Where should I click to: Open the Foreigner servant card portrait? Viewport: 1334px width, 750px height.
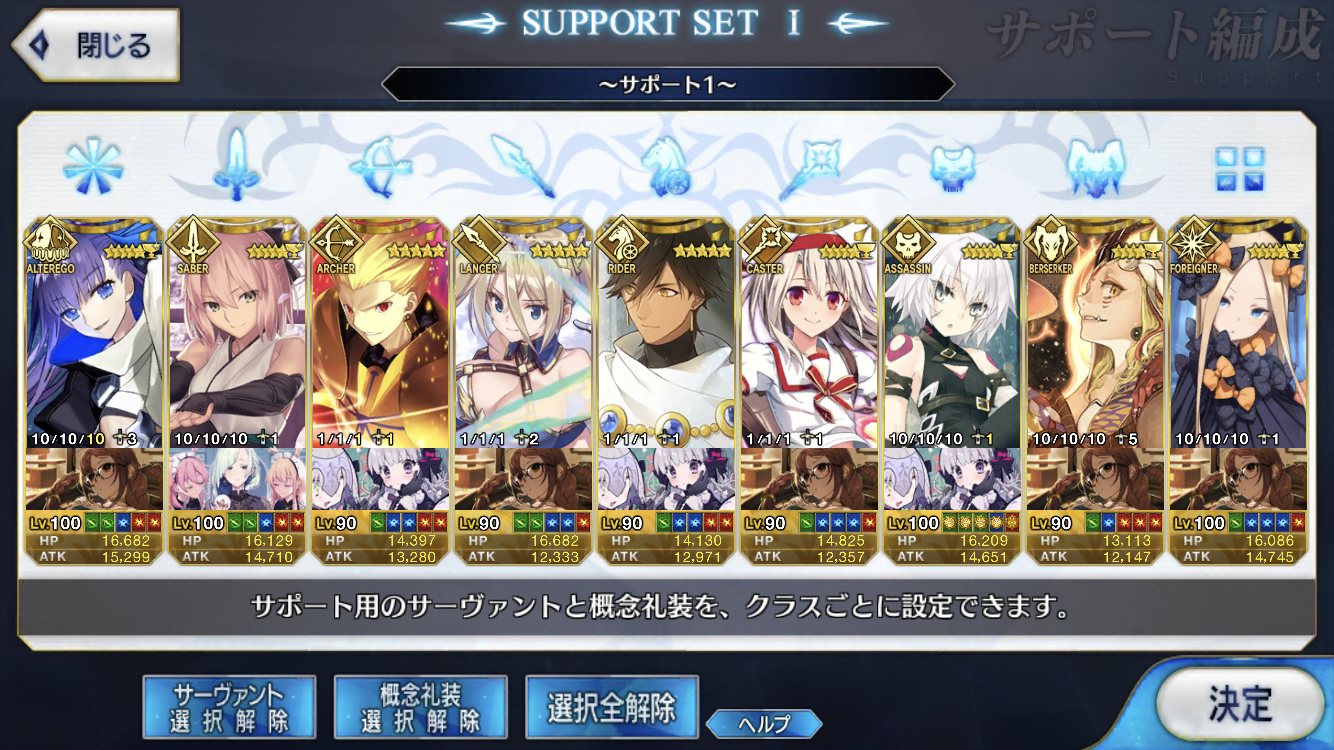(x=1238, y=333)
